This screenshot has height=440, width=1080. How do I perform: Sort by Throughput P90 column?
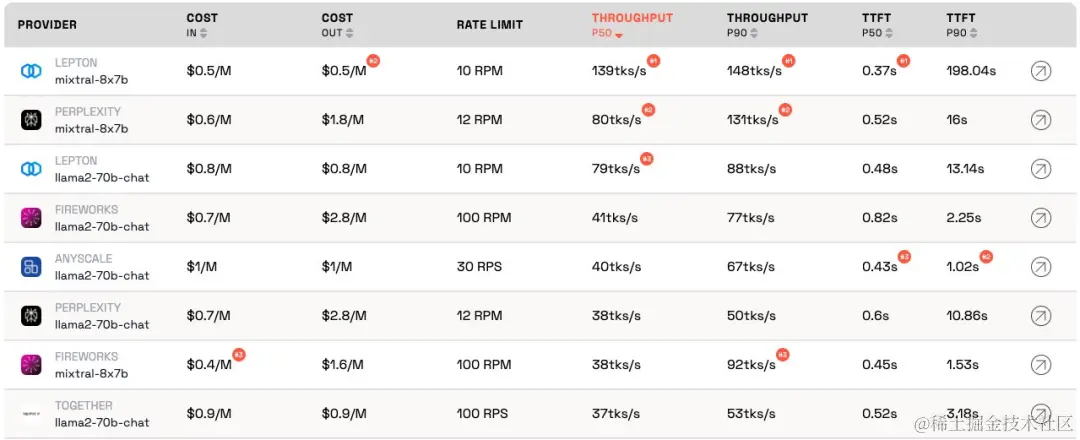click(766, 25)
